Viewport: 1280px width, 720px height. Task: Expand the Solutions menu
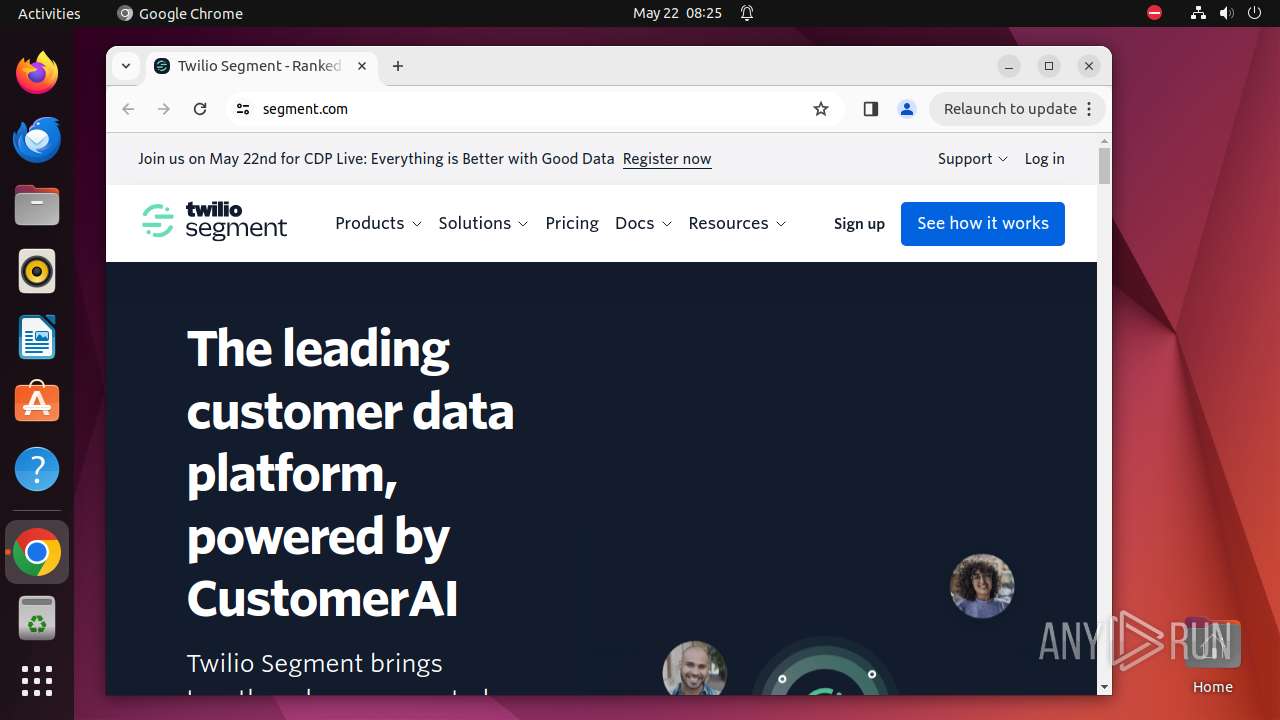pos(483,223)
